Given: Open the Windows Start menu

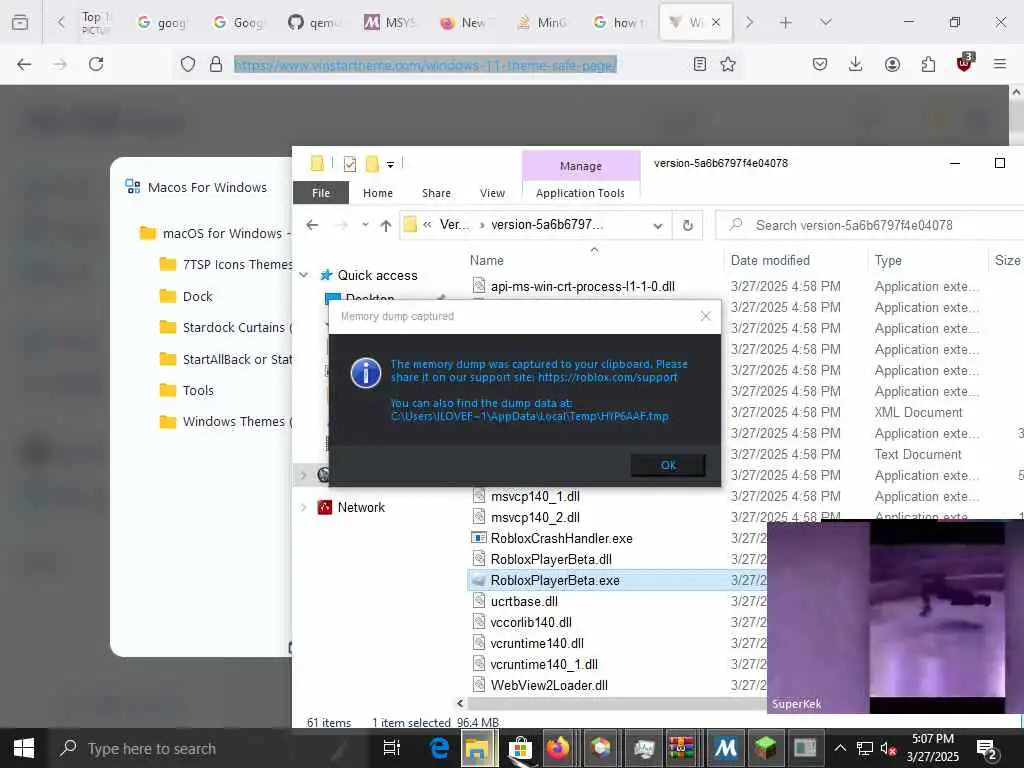Looking at the screenshot, I should click(x=24, y=748).
